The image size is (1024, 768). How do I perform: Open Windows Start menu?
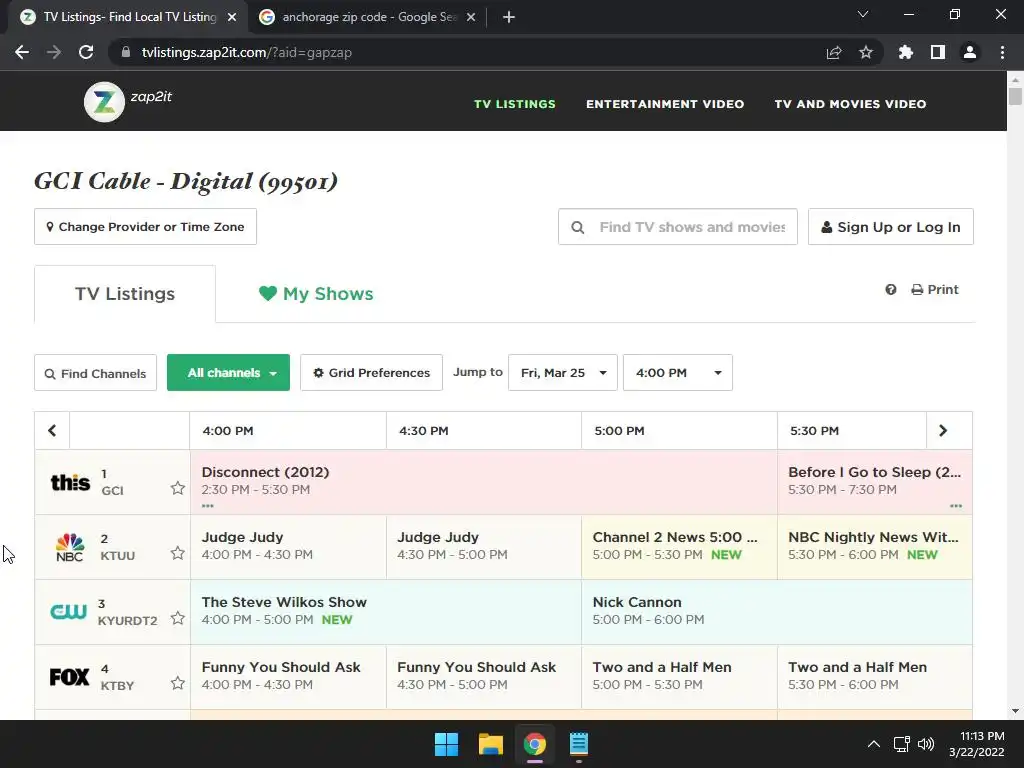coord(447,744)
